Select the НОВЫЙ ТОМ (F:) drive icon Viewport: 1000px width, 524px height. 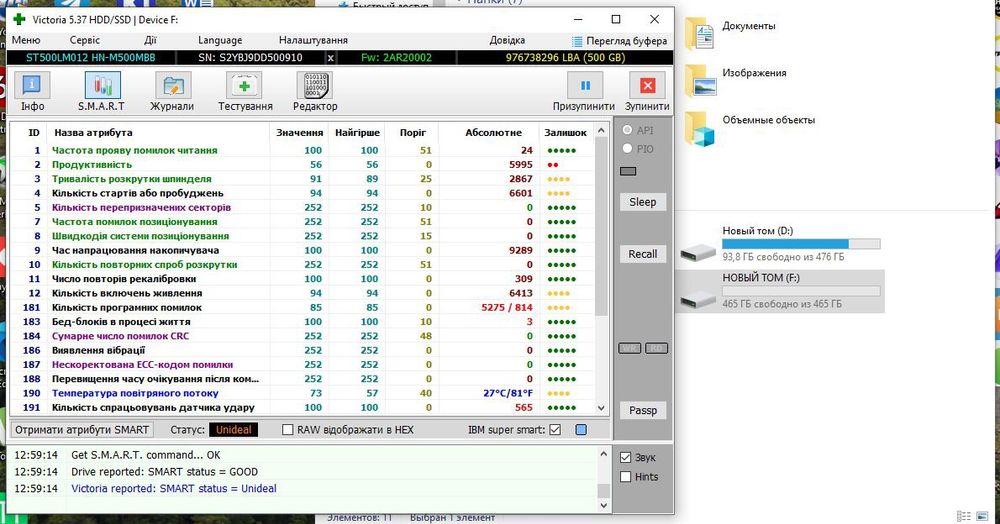(x=698, y=299)
